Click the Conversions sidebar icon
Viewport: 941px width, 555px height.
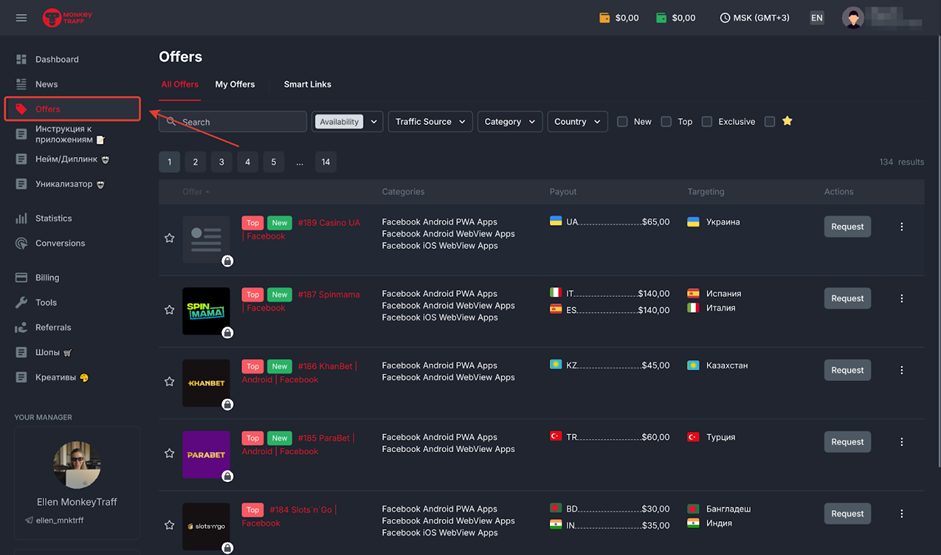click(x=22, y=243)
